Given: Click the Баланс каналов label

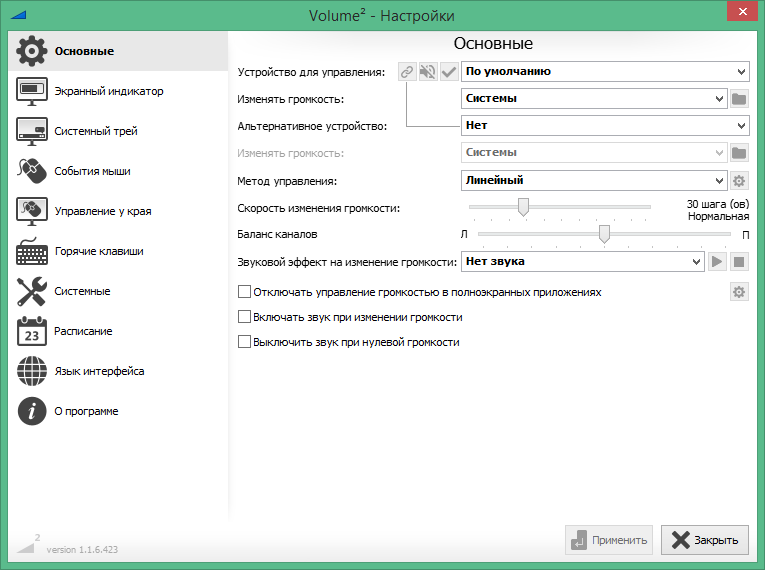Looking at the screenshot, I should point(277,234).
